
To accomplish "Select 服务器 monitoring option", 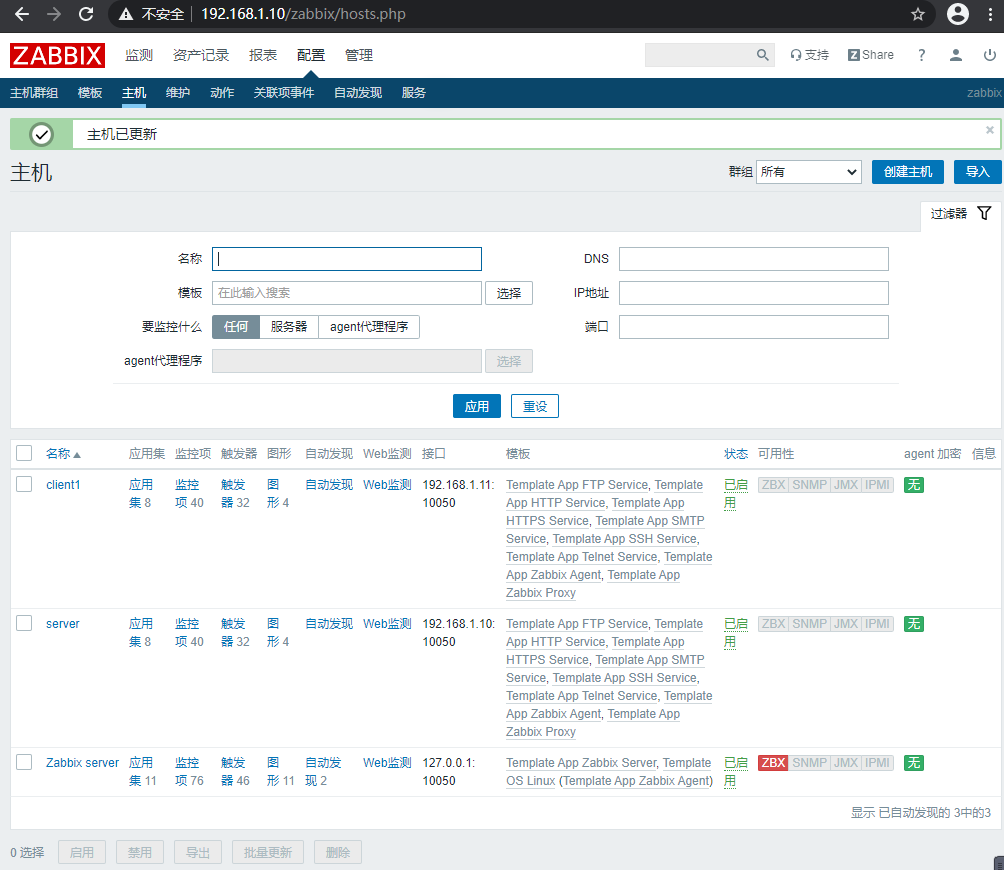I will 289,326.
